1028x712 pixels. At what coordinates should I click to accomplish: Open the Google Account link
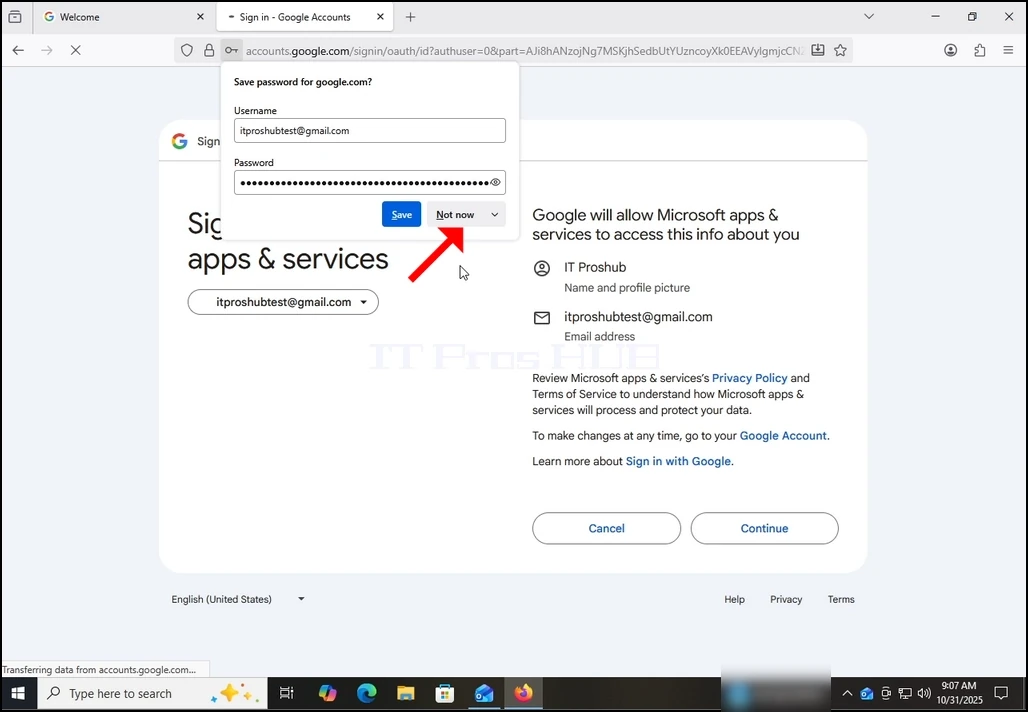[x=783, y=436]
